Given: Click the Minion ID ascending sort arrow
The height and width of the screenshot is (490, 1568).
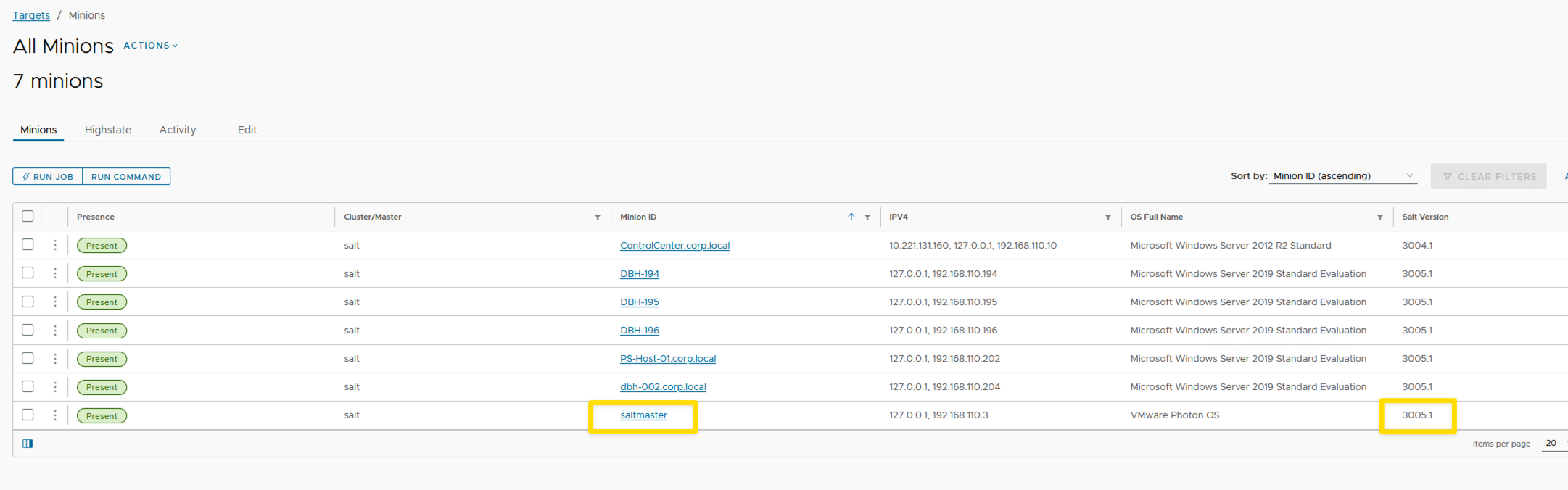Looking at the screenshot, I should pos(851,217).
